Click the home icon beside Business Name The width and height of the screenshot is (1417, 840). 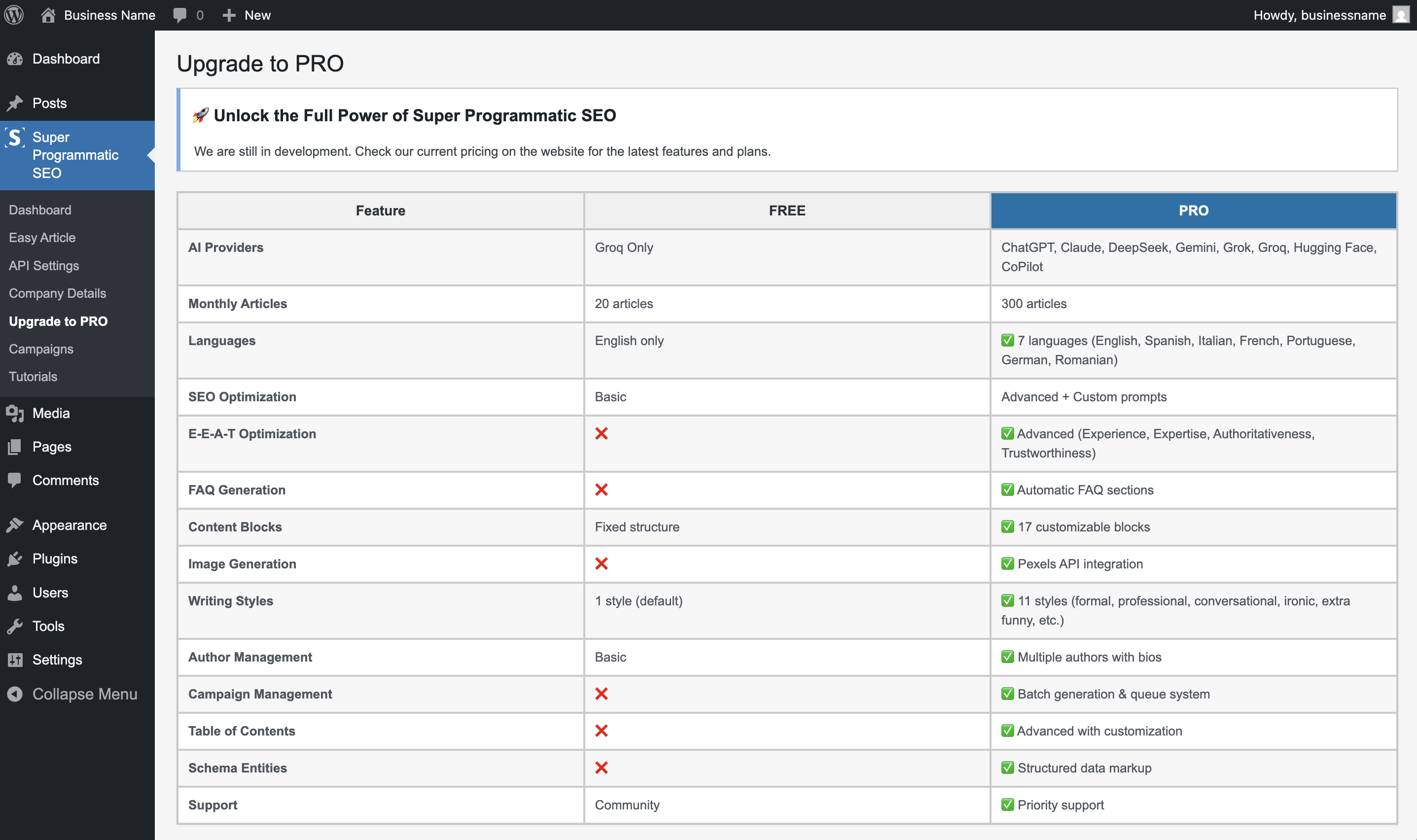click(48, 15)
